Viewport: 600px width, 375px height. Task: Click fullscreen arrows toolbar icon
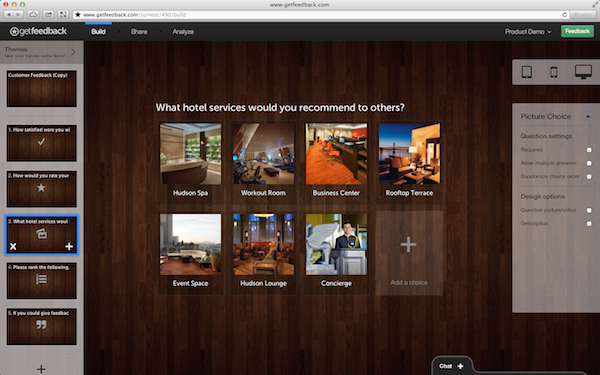point(63,15)
